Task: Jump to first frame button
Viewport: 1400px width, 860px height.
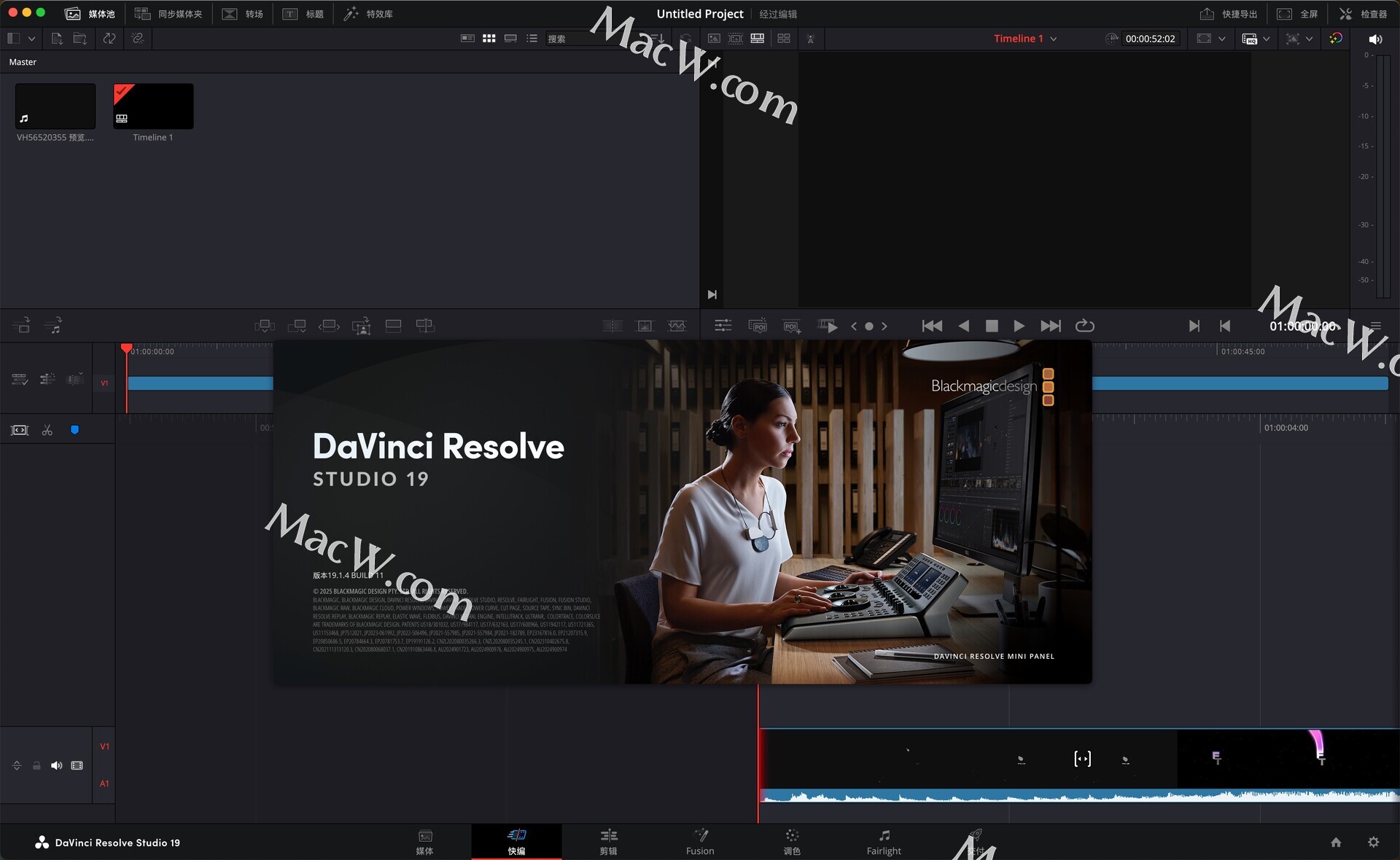Action: click(x=932, y=326)
